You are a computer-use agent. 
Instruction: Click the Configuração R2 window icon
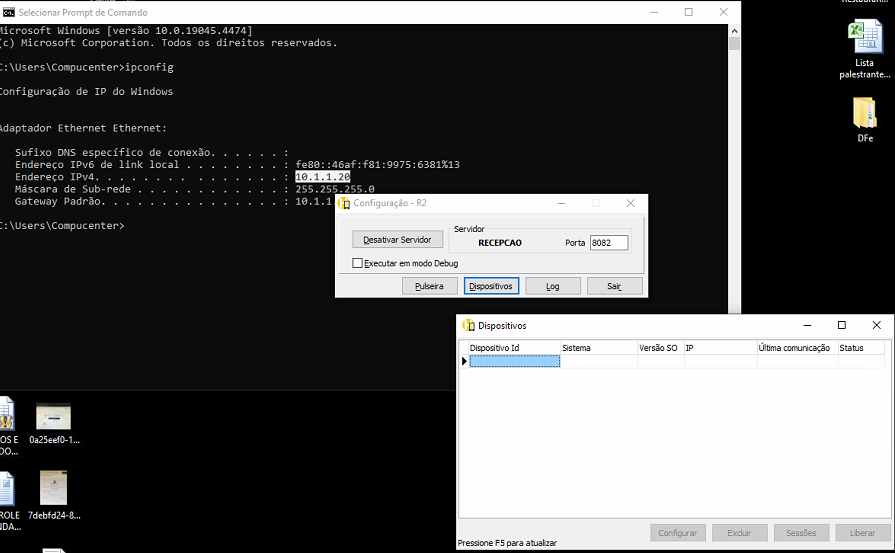point(344,203)
